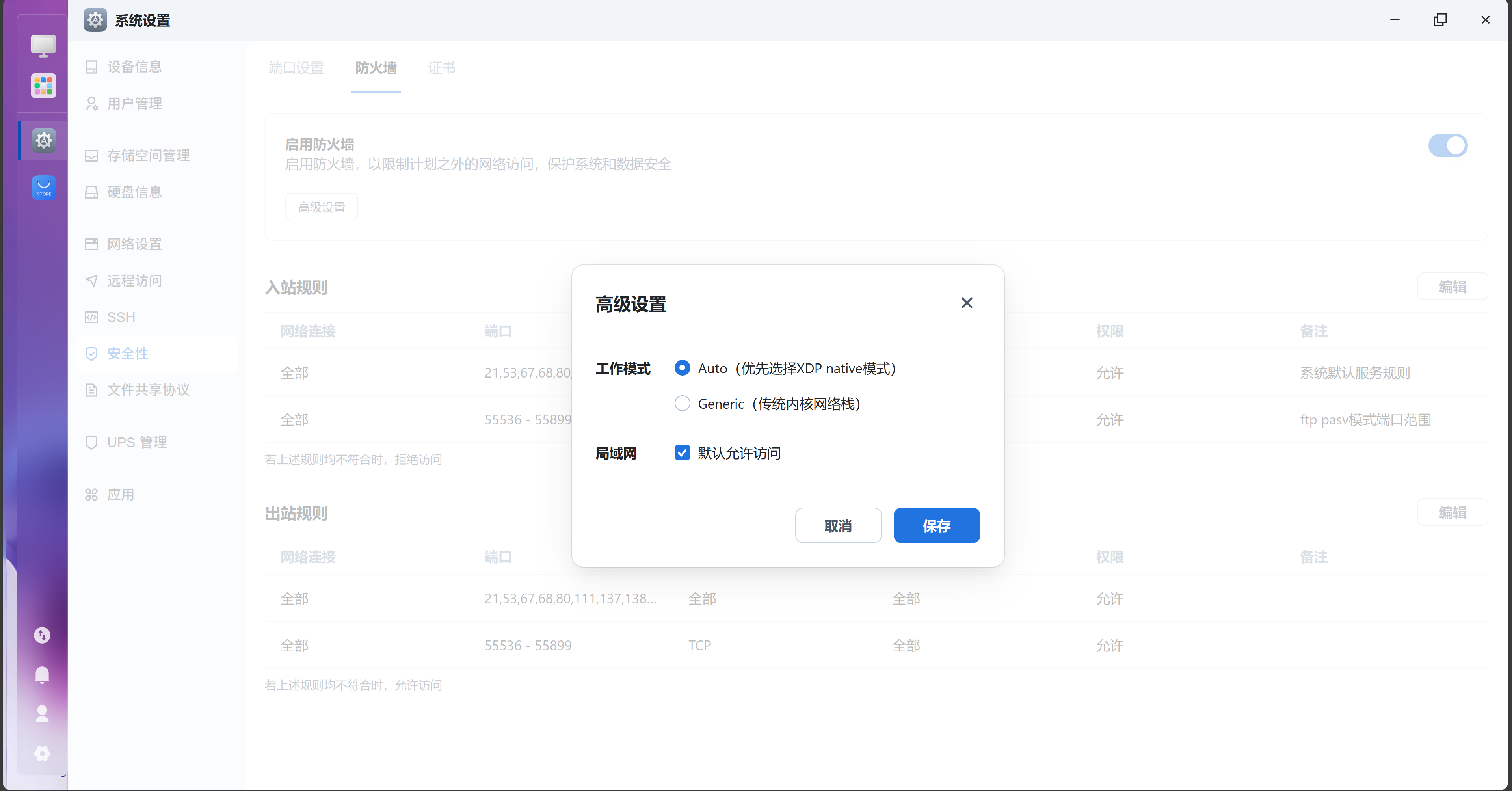Select the system settings gear in dock
The width and height of the screenshot is (1512, 791).
point(43,140)
